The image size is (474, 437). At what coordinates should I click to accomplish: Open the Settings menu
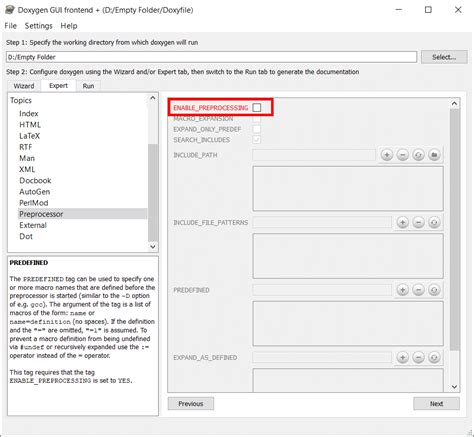click(39, 26)
